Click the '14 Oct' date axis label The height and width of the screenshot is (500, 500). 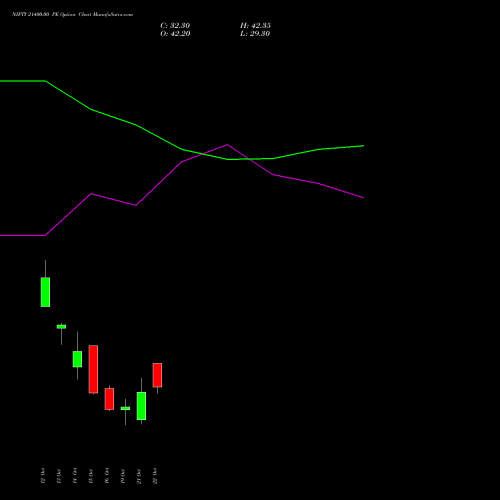pyautogui.click(x=75, y=476)
